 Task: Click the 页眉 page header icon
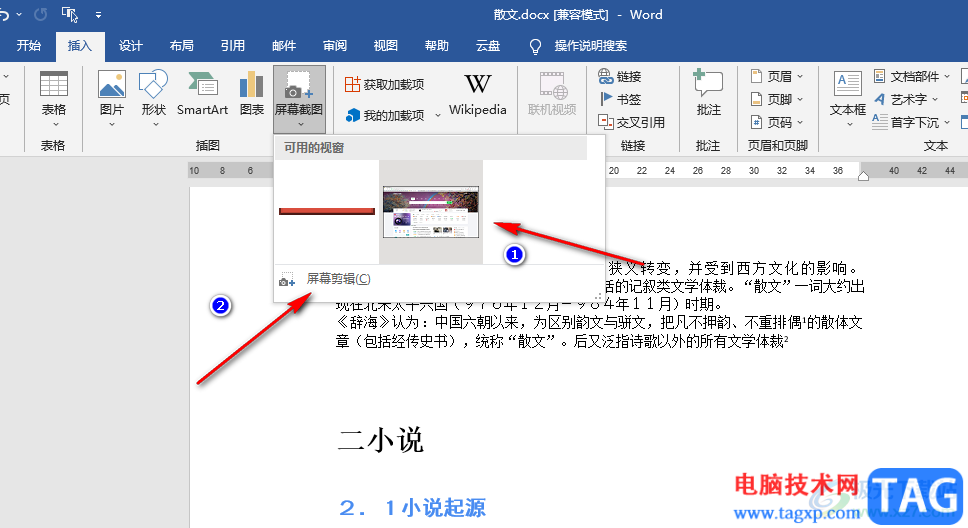tap(756, 77)
